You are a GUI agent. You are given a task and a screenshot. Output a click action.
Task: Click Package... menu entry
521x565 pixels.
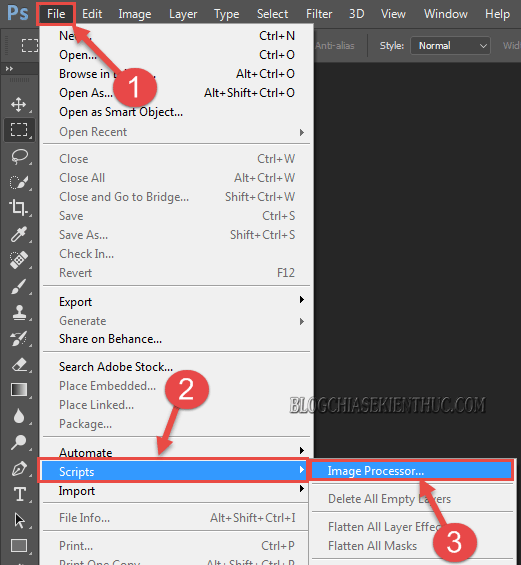[177, 424]
